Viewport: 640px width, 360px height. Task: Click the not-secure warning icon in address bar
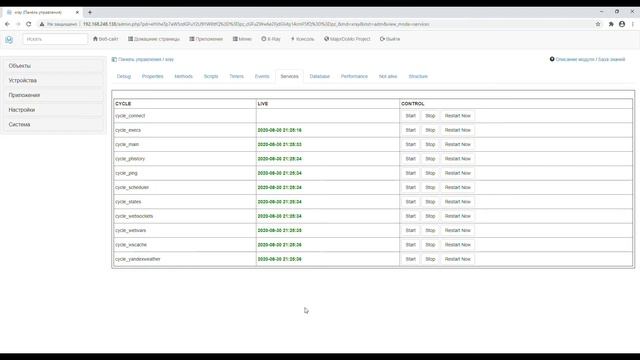42,24
